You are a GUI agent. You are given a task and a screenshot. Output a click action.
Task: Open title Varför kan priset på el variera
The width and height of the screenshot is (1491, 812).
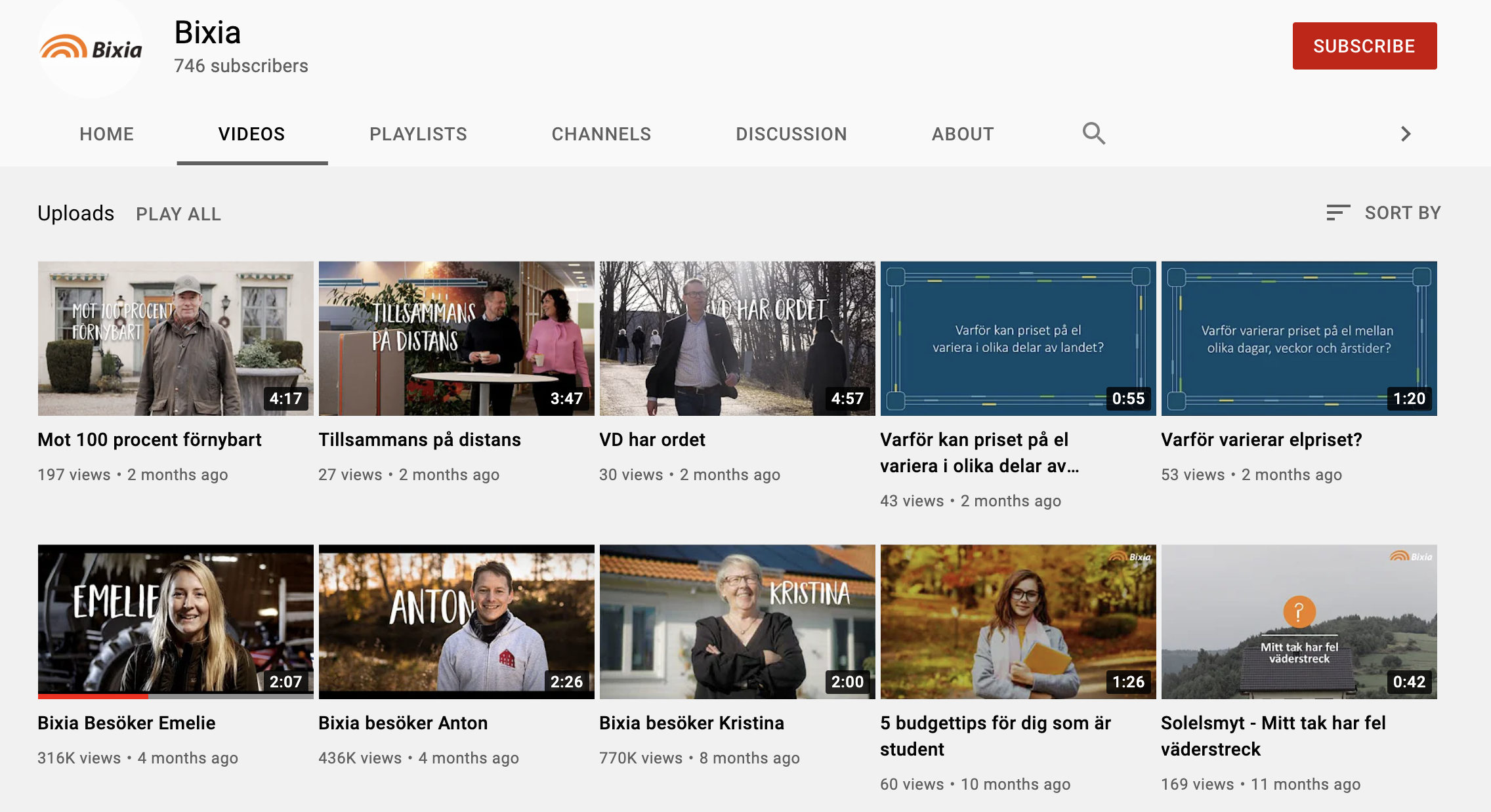(x=980, y=453)
